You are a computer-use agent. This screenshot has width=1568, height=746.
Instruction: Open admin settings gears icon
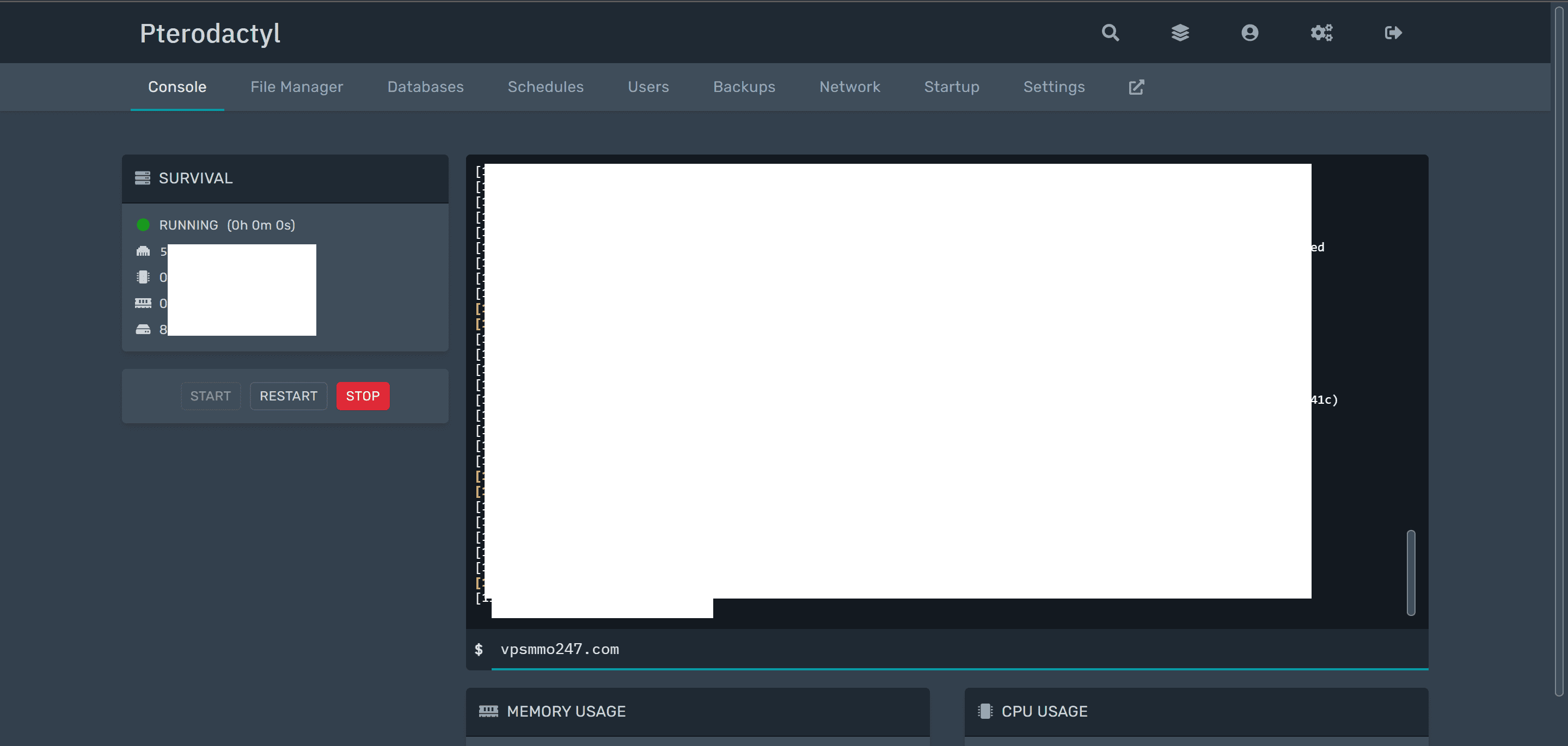click(x=1321, y=33)
